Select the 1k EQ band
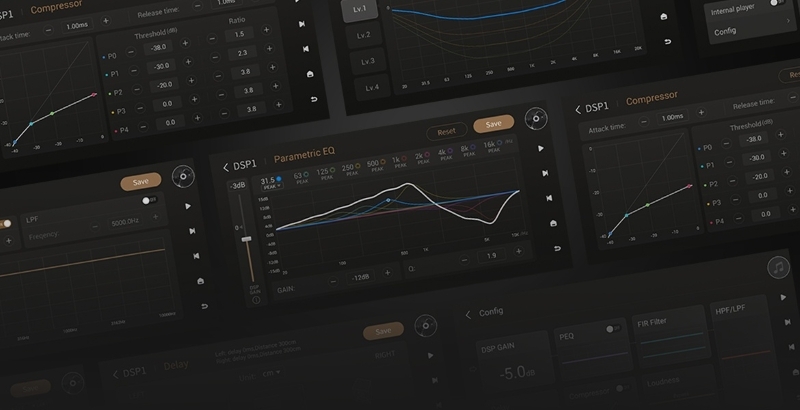This screenshot has height=410, width=800. click(399, 160)
